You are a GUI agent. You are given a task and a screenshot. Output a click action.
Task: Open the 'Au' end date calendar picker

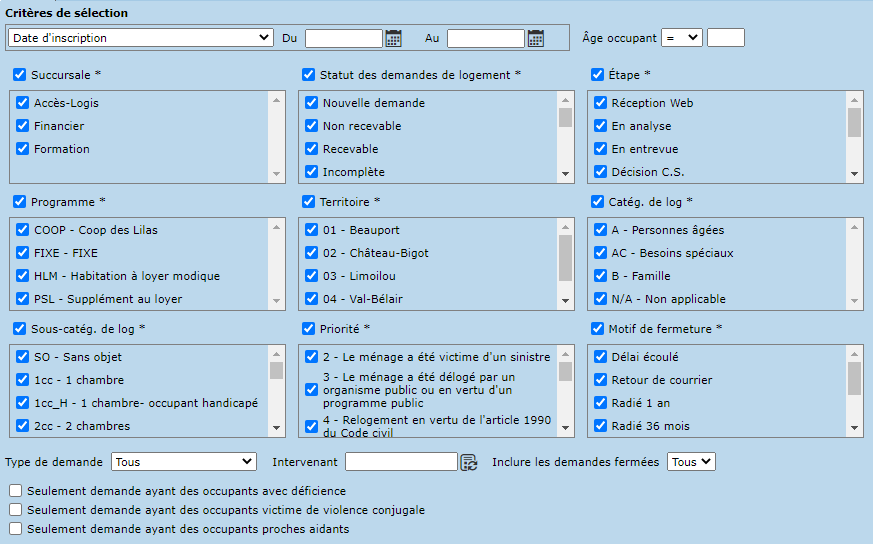536,38
